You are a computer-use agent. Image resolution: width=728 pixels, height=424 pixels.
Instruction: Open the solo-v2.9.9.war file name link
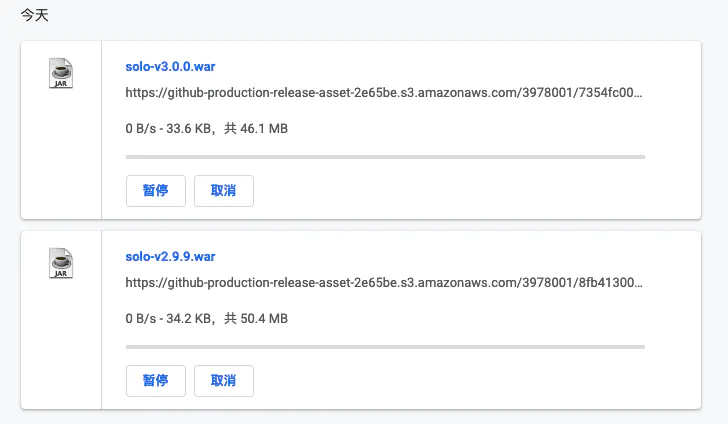170,256
